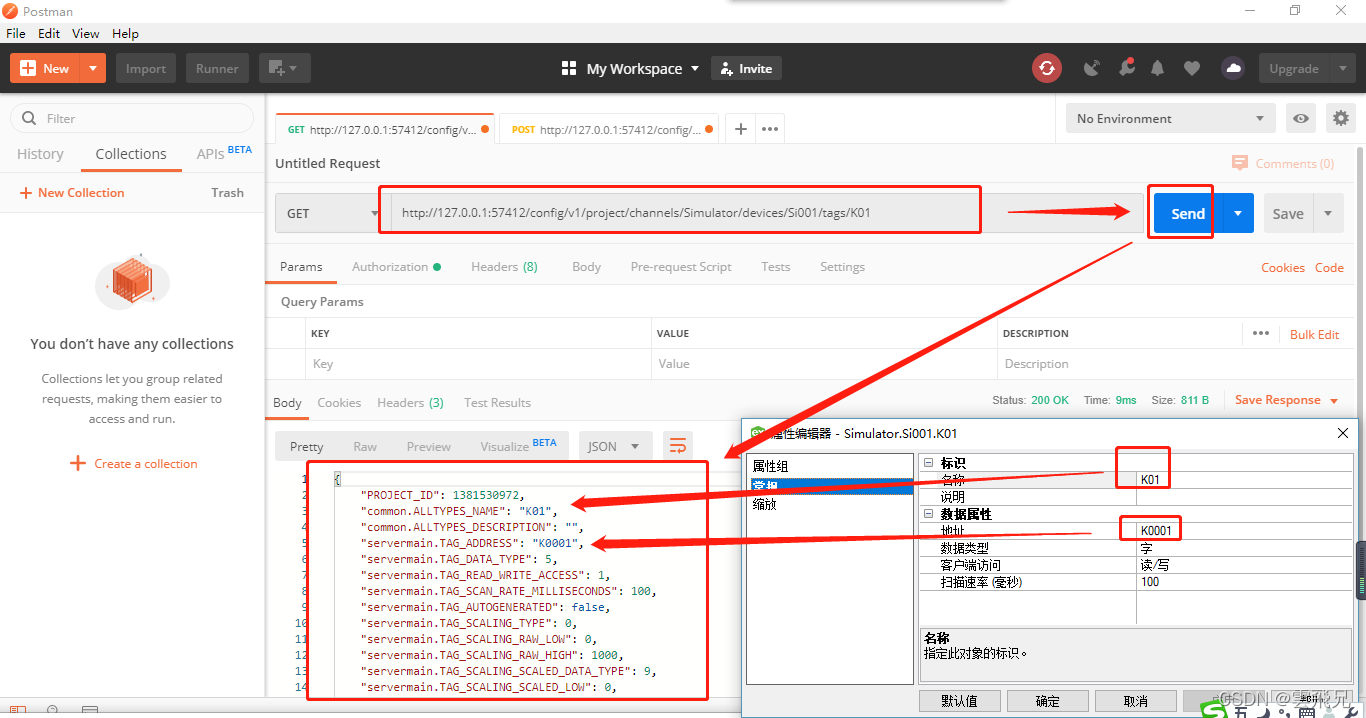The width and height of the screenshot is (1366, 718).
Task: Open the JSON format dropdown
Action: point(615,446)
